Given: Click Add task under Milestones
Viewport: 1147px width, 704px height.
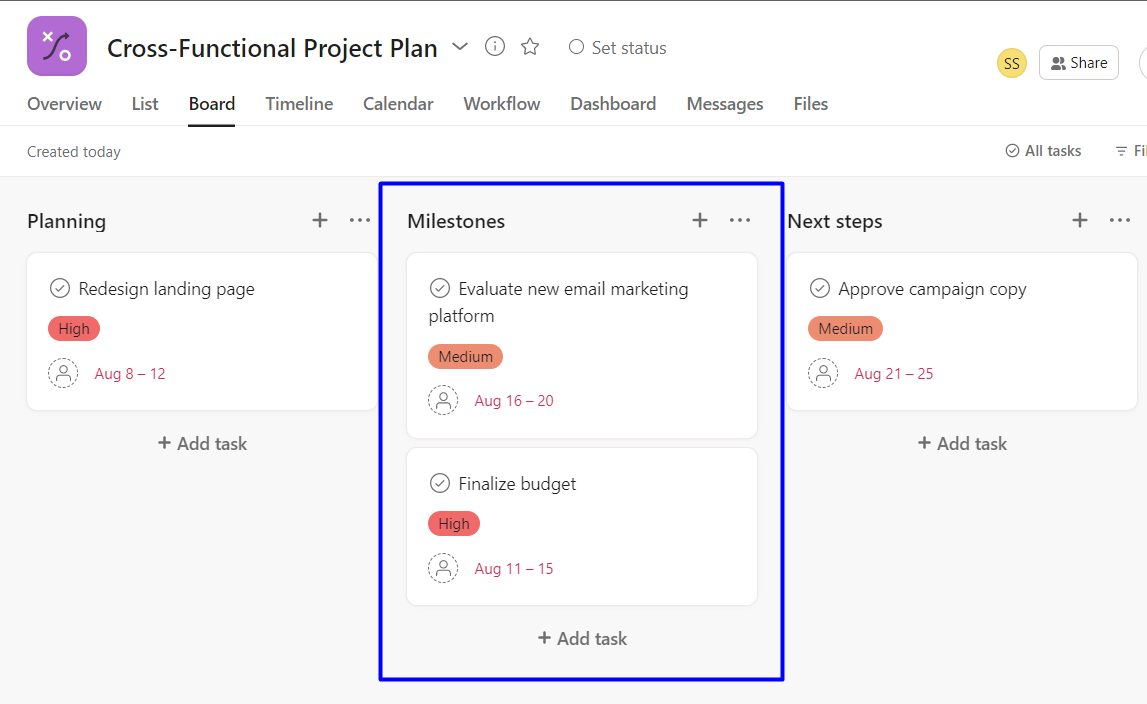Looking at the screenshot, I should (582, 638).
